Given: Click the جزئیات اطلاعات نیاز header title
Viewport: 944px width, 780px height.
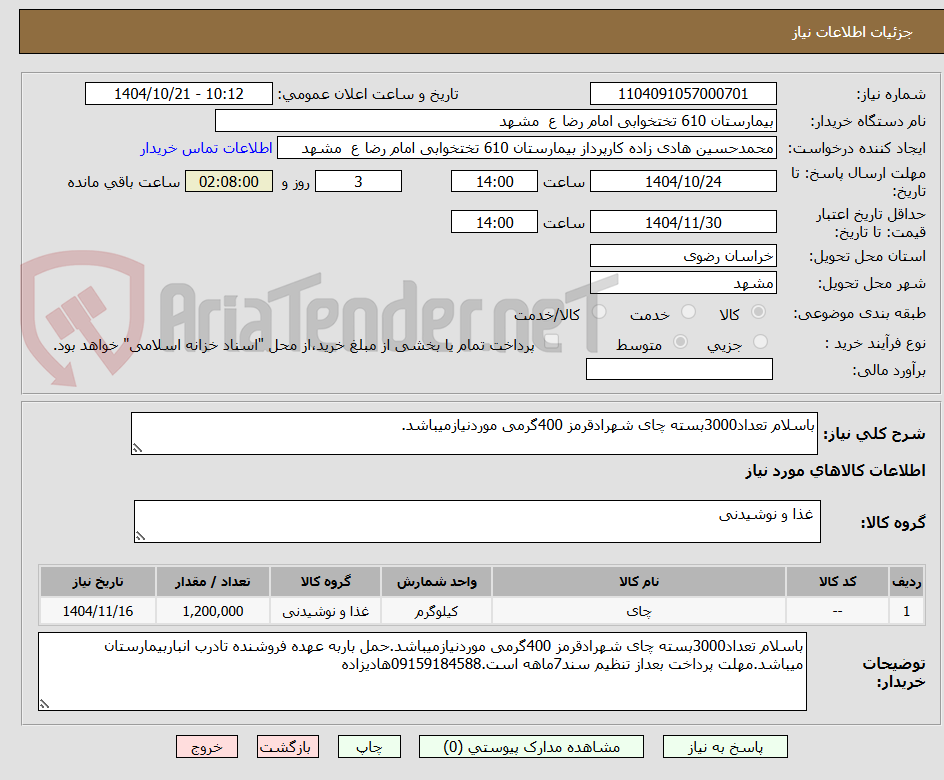Looking at the screenshot, I should point(852,32).
